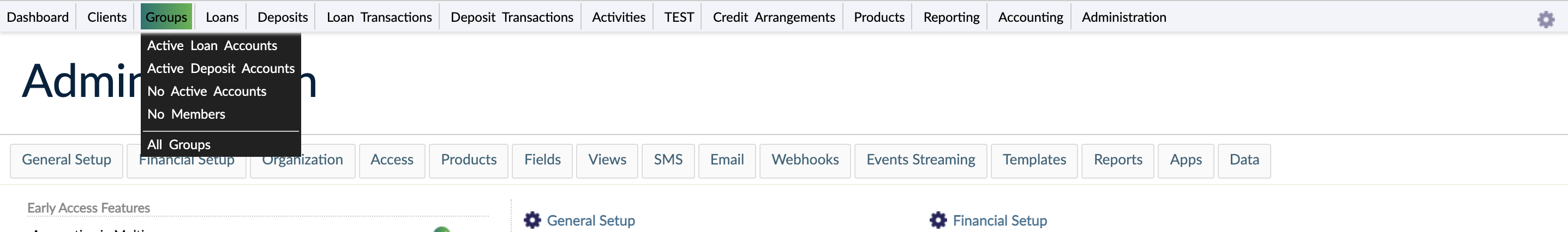The width and height of the screenshot is (1568, 232).
Task: Switch to the Access tab
Action: (391, 160)
